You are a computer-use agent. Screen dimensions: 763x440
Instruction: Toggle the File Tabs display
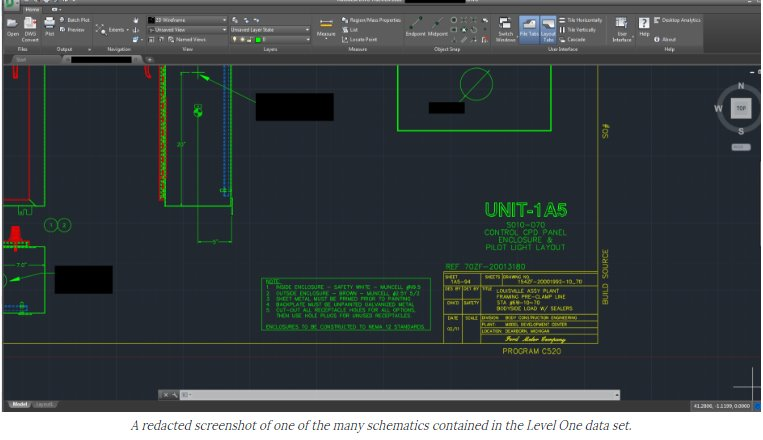tap(528, 26)
